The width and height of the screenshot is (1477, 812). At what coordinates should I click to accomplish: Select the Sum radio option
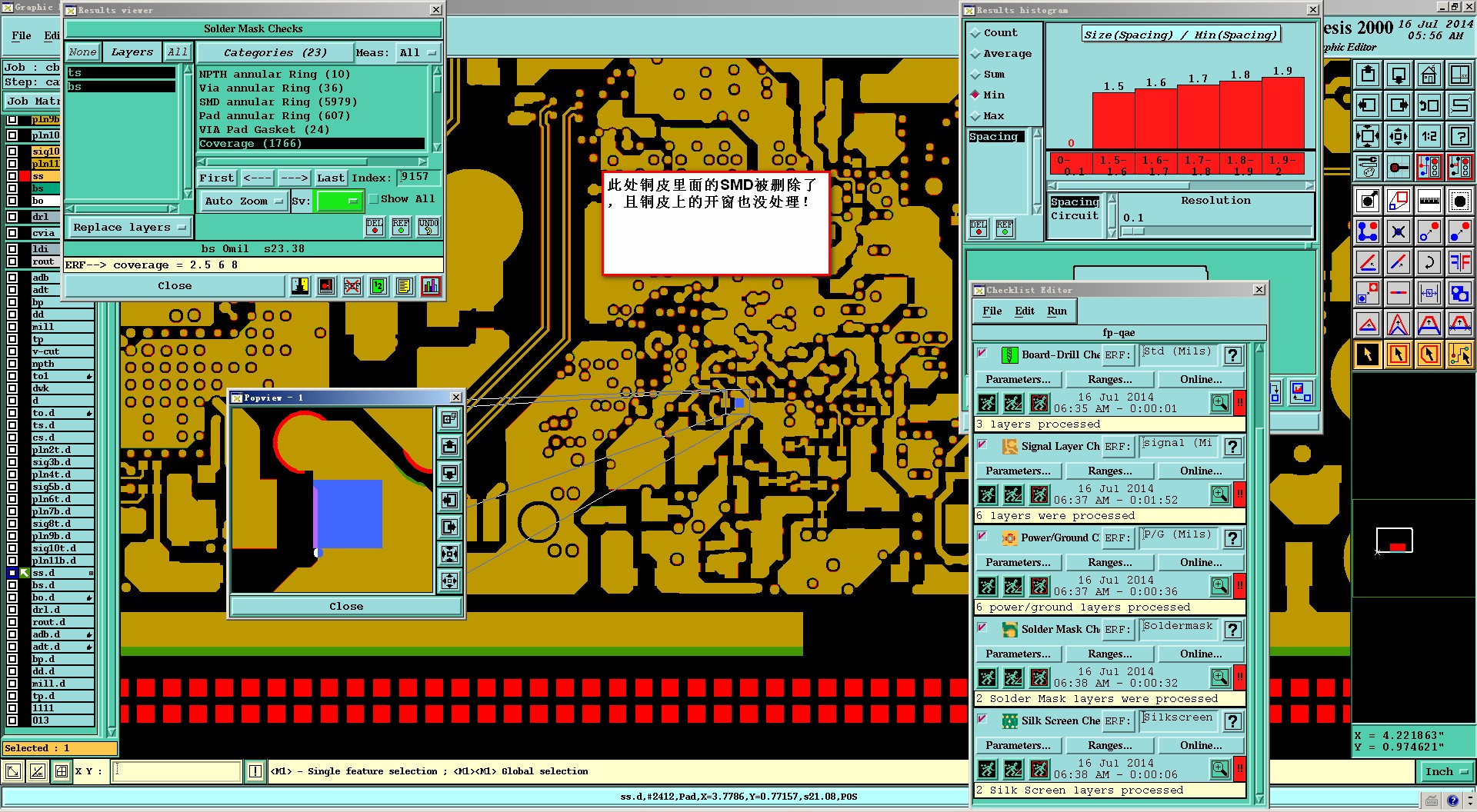tap(975, 75)
